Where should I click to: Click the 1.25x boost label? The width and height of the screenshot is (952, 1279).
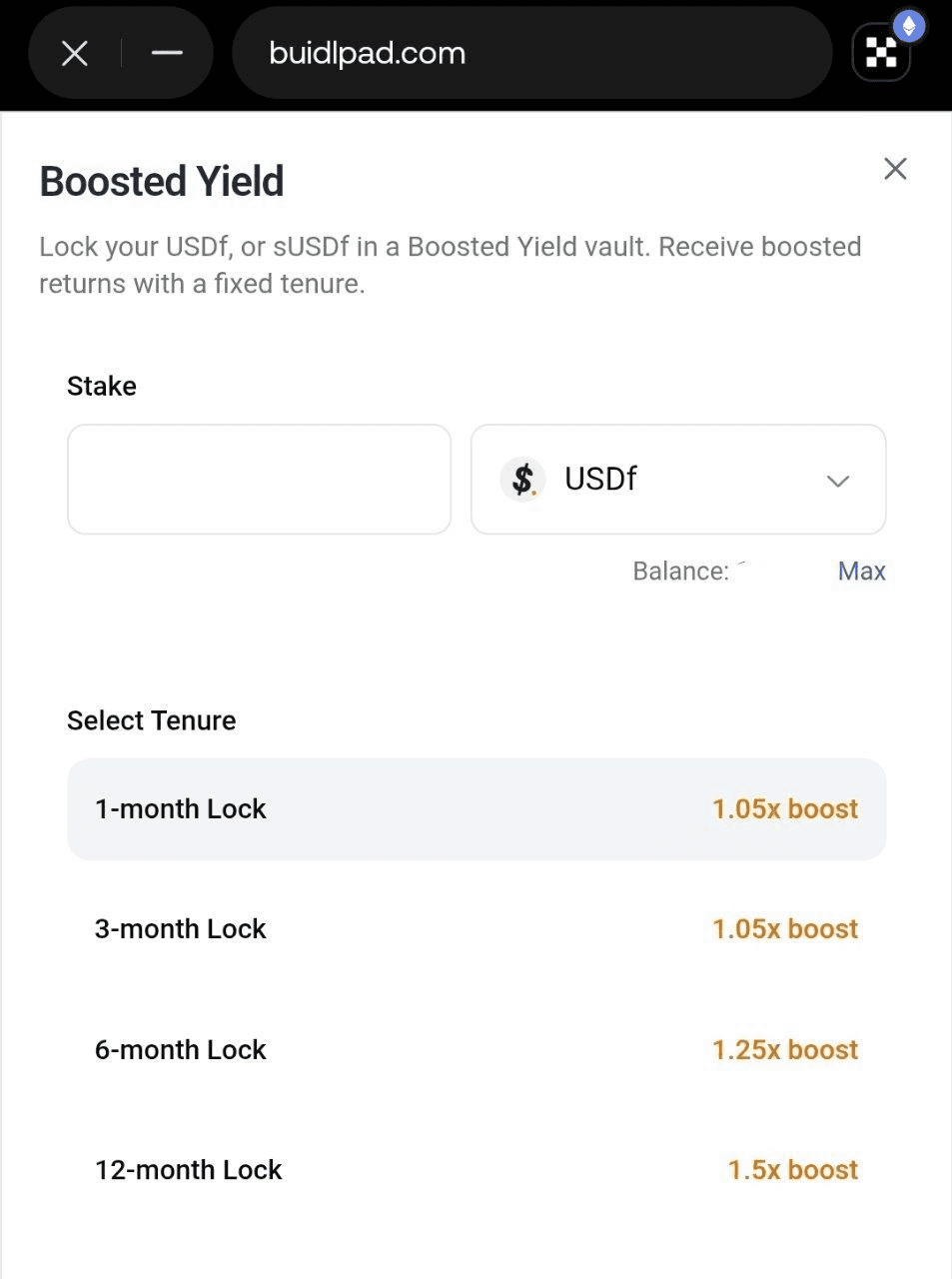(x=785, y=1050)
